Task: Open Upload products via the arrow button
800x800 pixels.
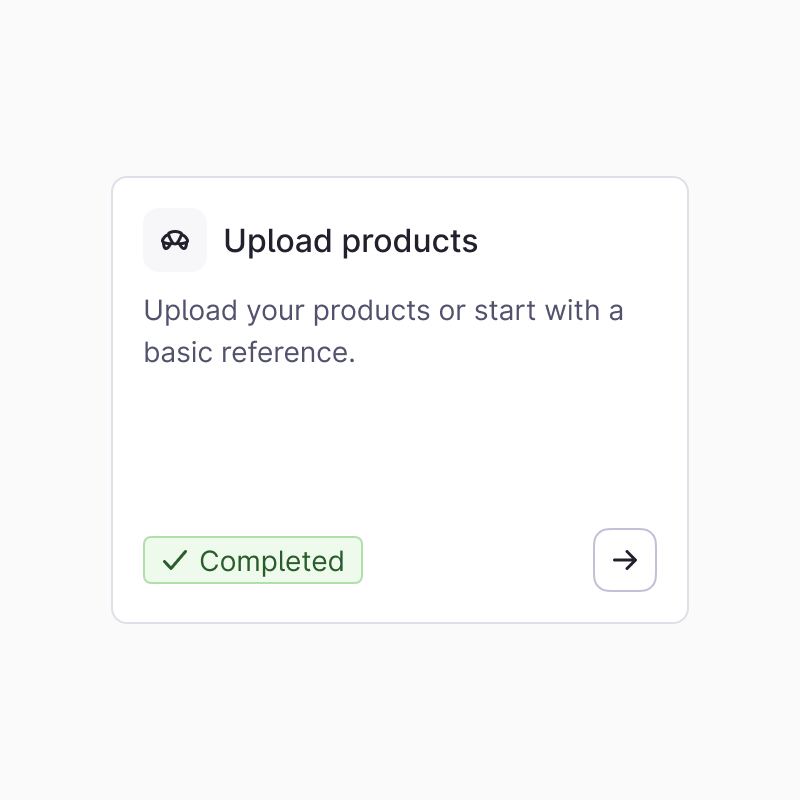Action: click(625, 560)
